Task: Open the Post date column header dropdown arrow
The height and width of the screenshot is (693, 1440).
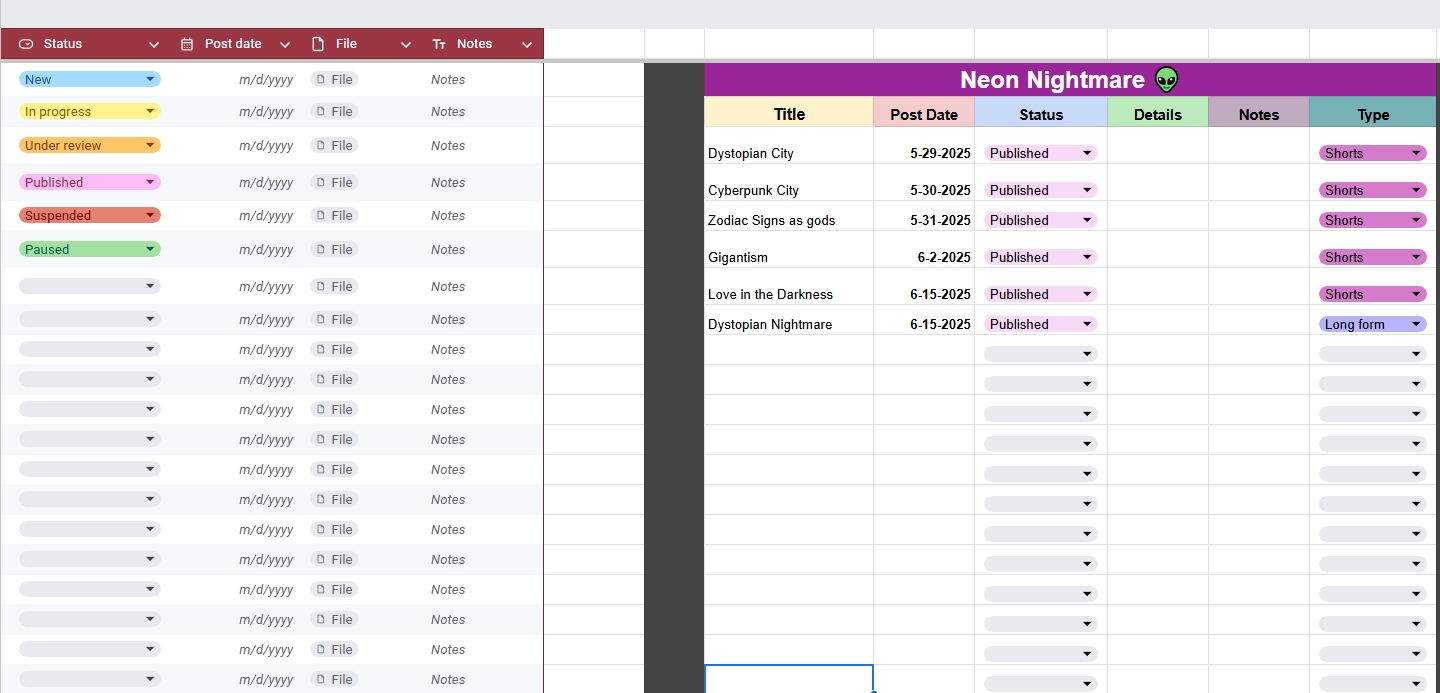Action: tap(285, 45)
